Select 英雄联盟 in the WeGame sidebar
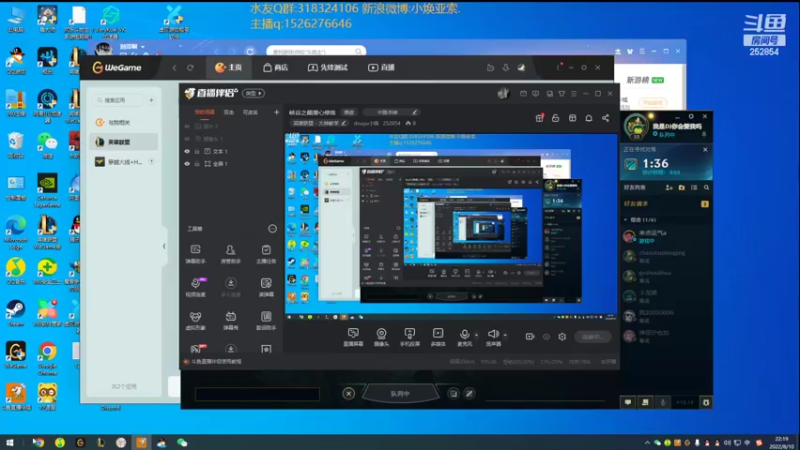800x450 pixels. click(124, 142)
